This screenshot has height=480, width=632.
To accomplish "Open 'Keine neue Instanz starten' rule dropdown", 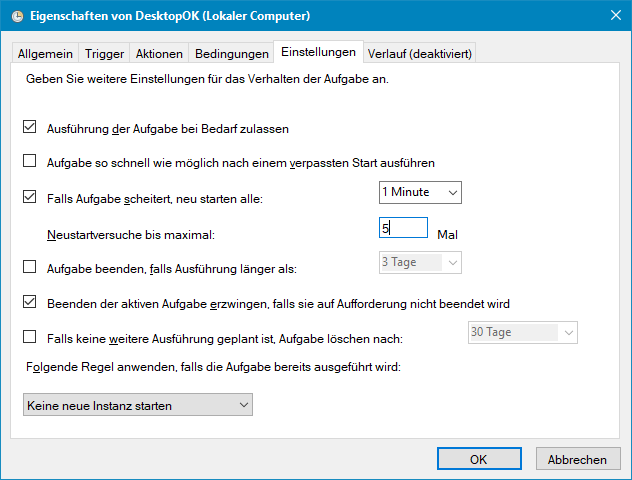I will [x=138, y=405].
